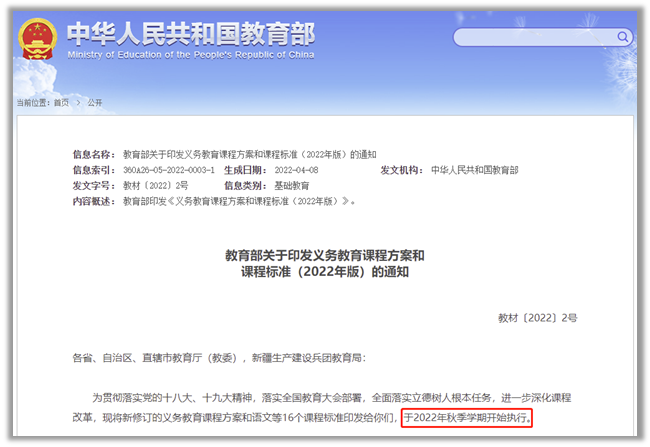This screenshot has height=447, width=650.
Task: Select the 信息名称 label
Action: 94,155
